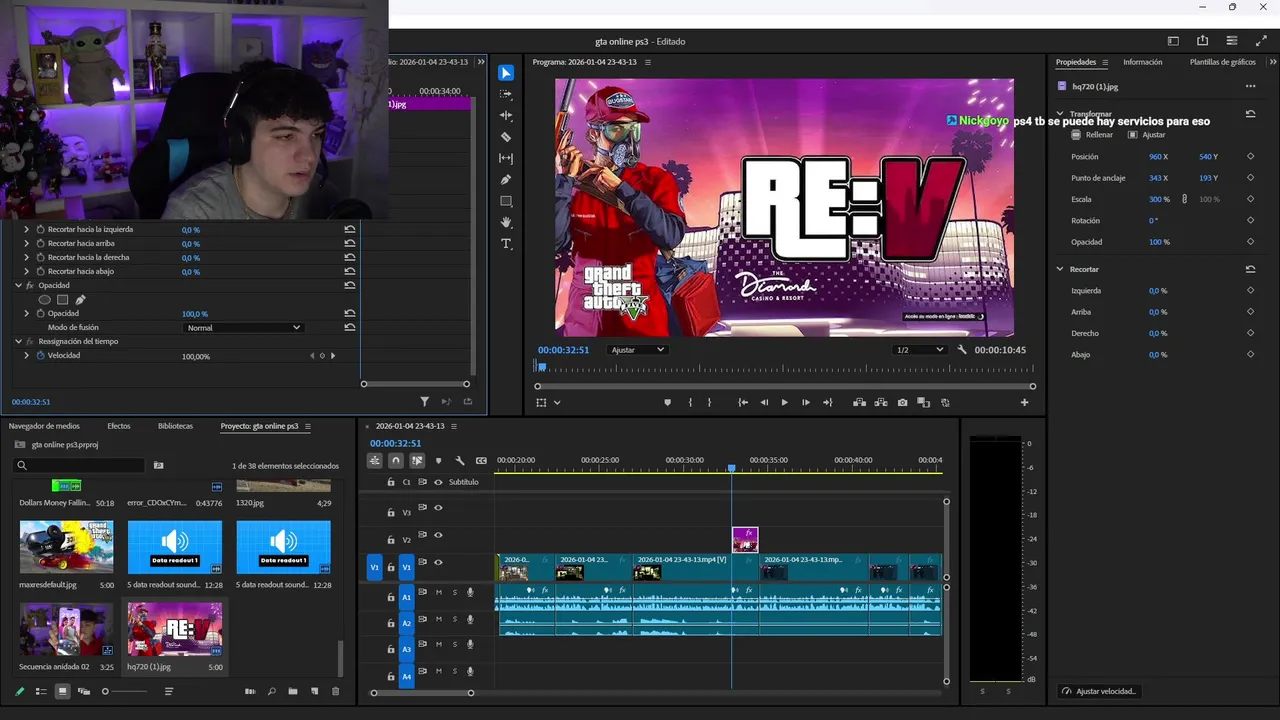
Task: Open the Efectos tab
Action: click(119, 426)
